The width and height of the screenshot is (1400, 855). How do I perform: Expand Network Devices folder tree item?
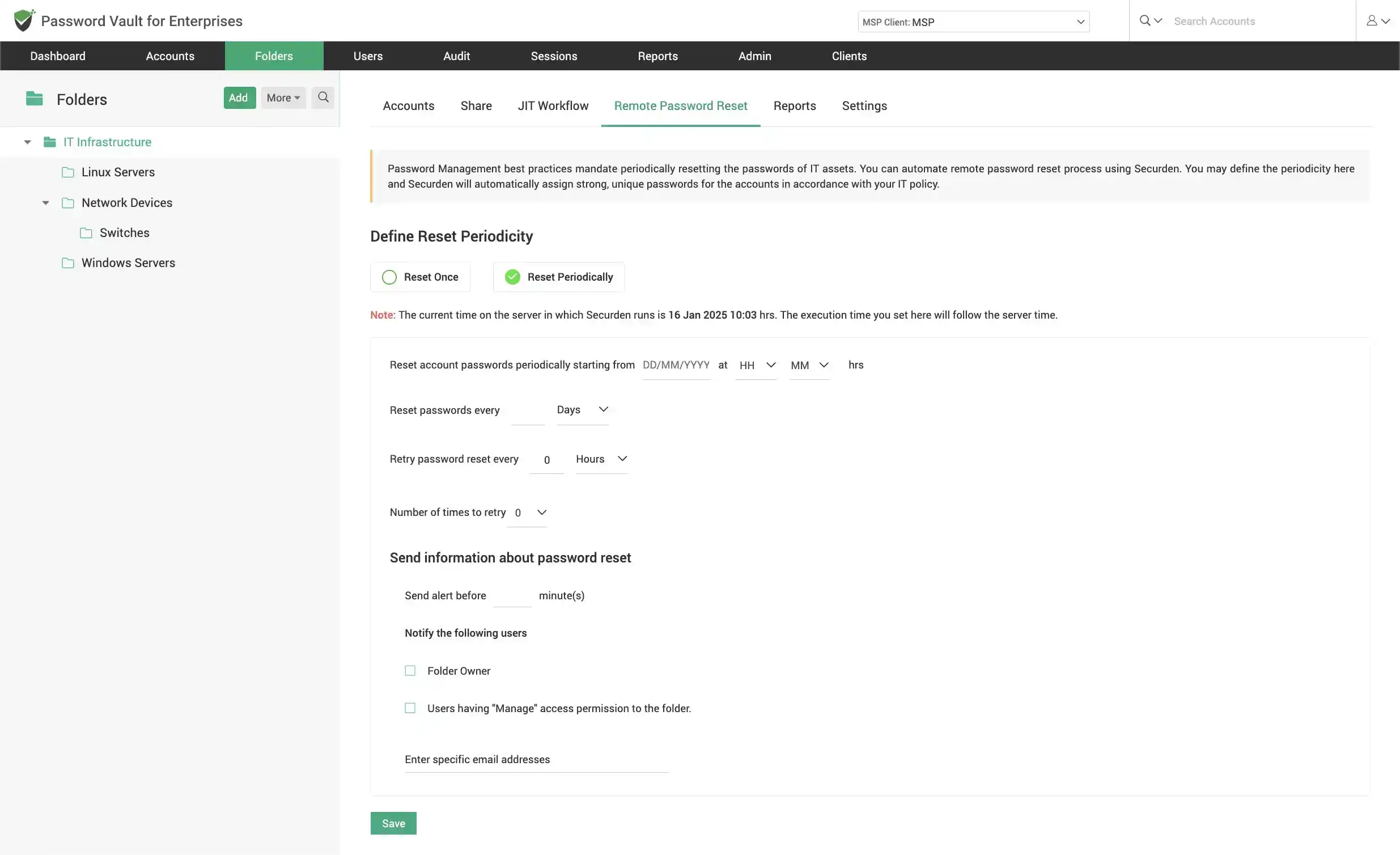click(46, 203)
